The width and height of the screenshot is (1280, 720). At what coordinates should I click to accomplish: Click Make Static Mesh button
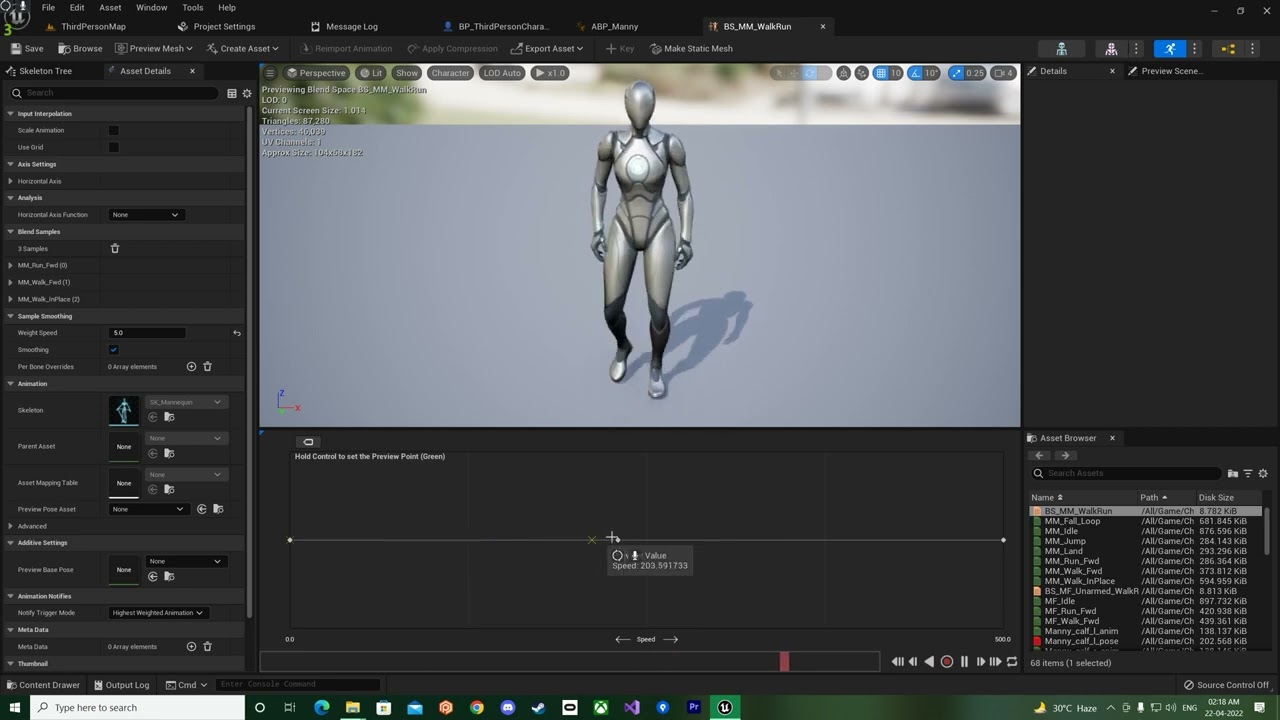point(691,48)
